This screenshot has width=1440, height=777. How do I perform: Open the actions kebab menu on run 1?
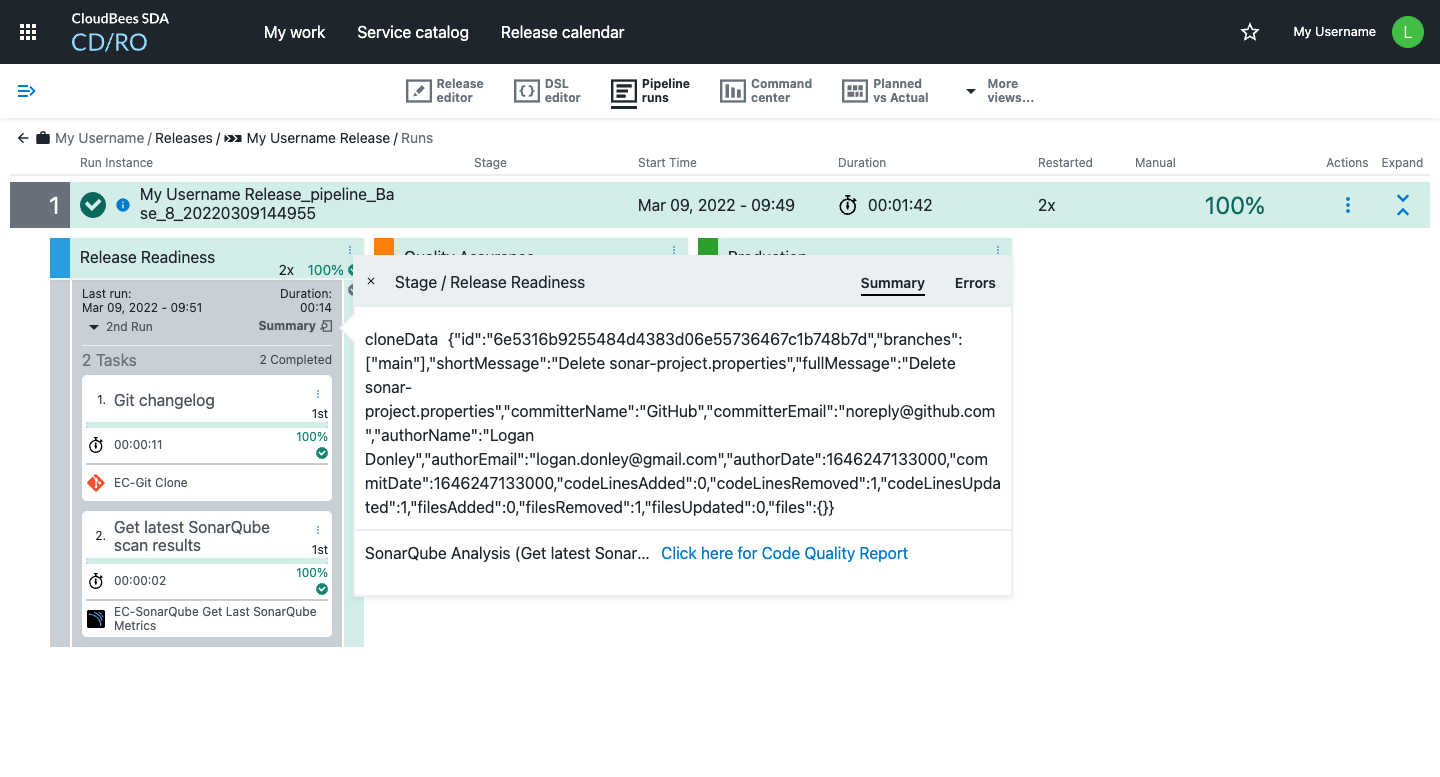[1347, 204]
